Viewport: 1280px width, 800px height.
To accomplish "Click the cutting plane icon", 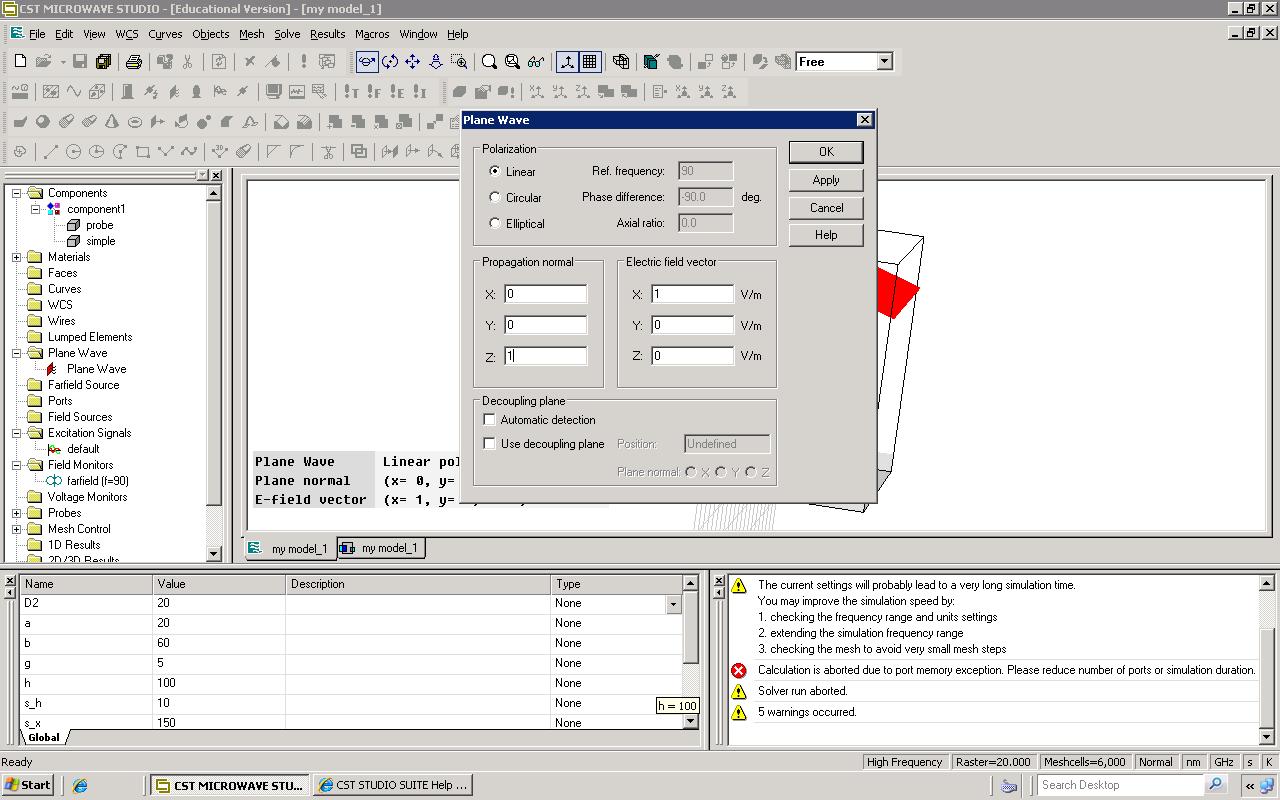I will [652, 62].
